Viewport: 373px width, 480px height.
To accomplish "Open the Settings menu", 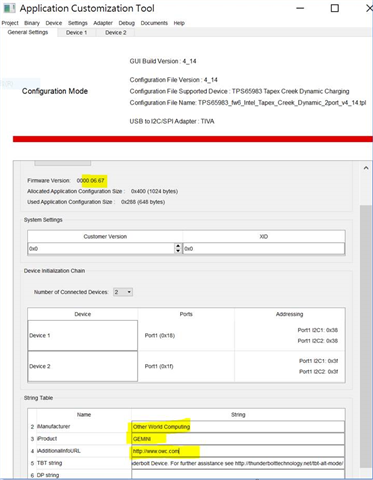I will (78, 23).
